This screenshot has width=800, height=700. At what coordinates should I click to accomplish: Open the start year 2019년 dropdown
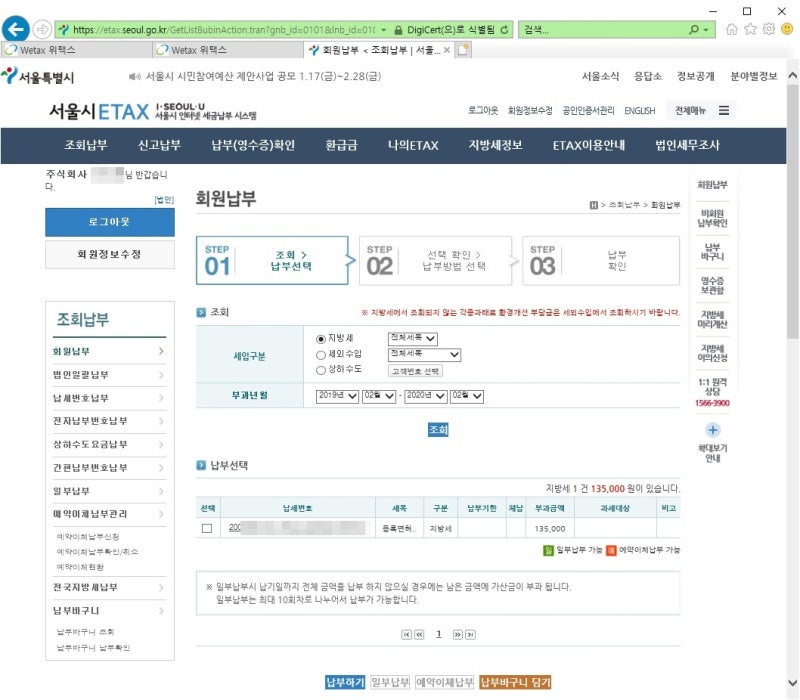pyautogui.click(x=337, y=396)
